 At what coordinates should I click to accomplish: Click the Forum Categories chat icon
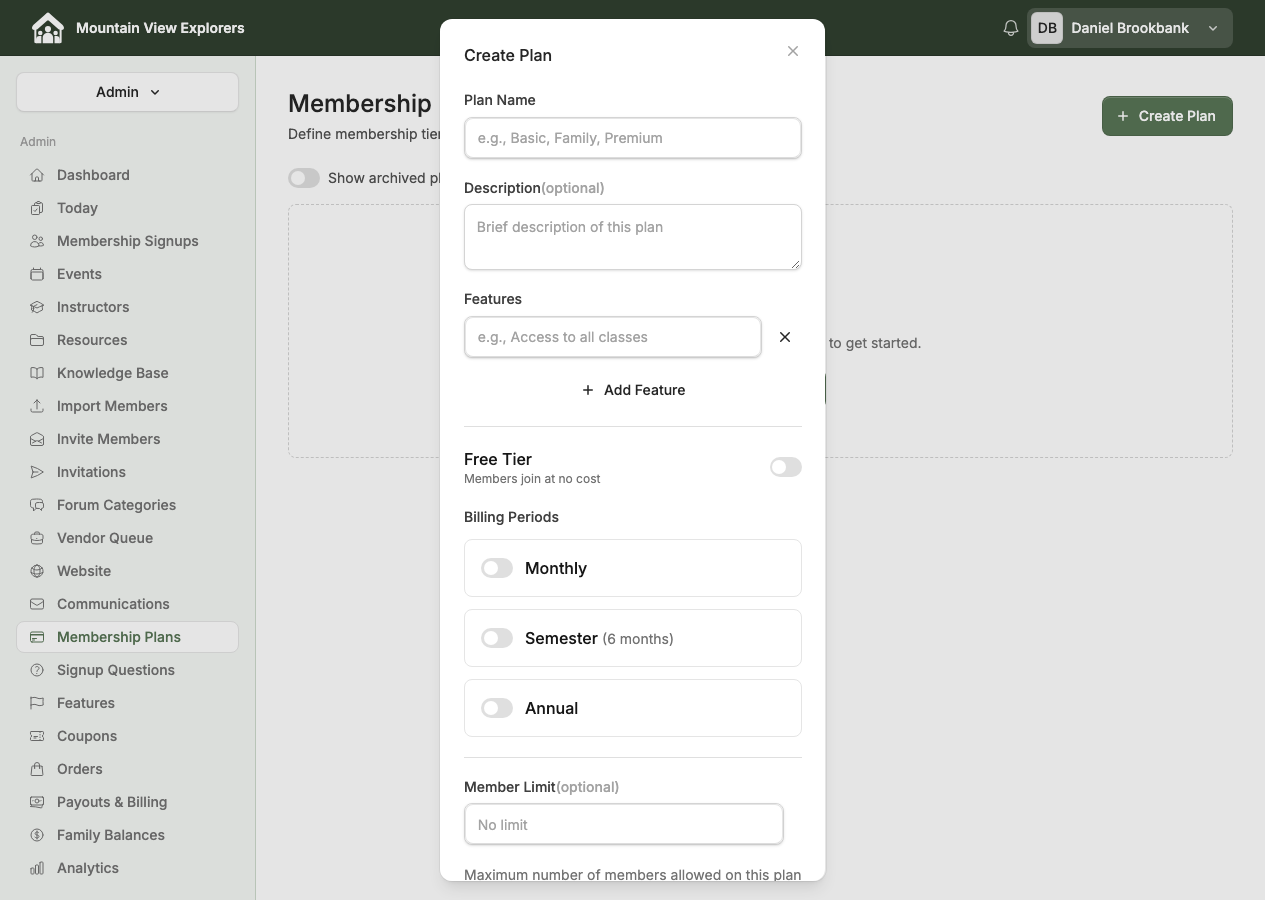click(x=37, y=505)
